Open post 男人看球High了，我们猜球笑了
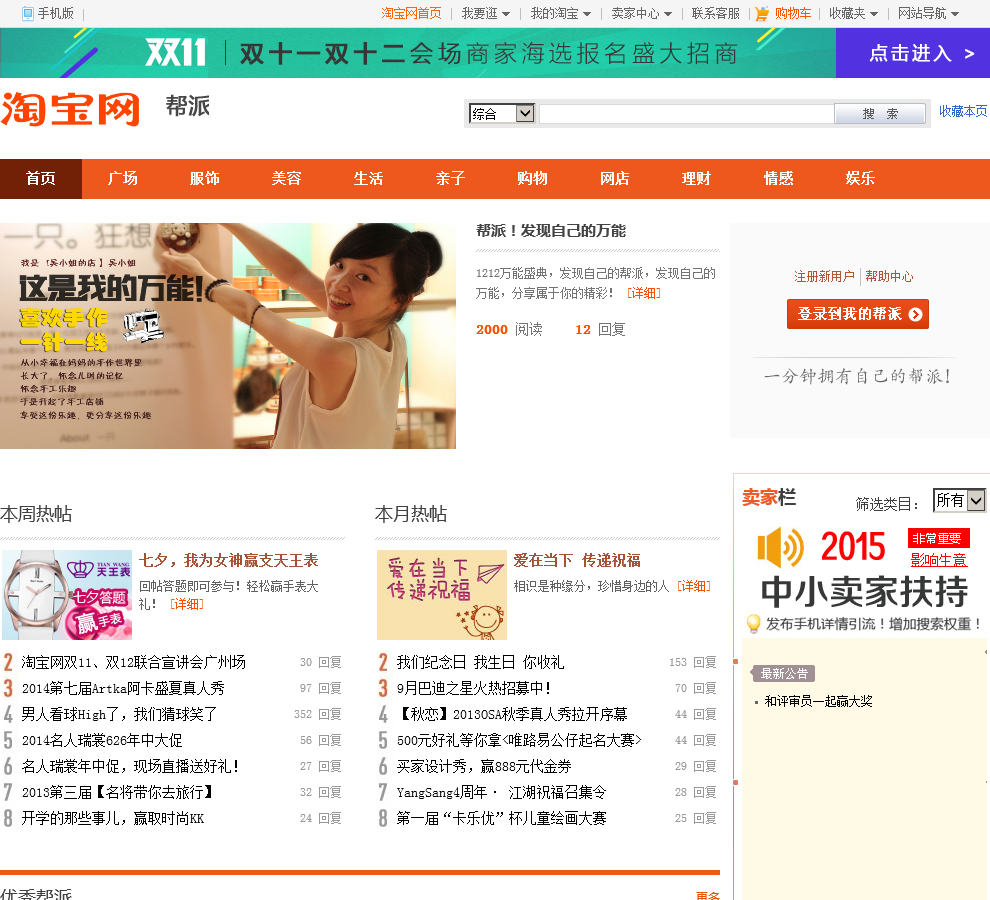The width and height of the screenshot is (990, 900). coord(119,714)
